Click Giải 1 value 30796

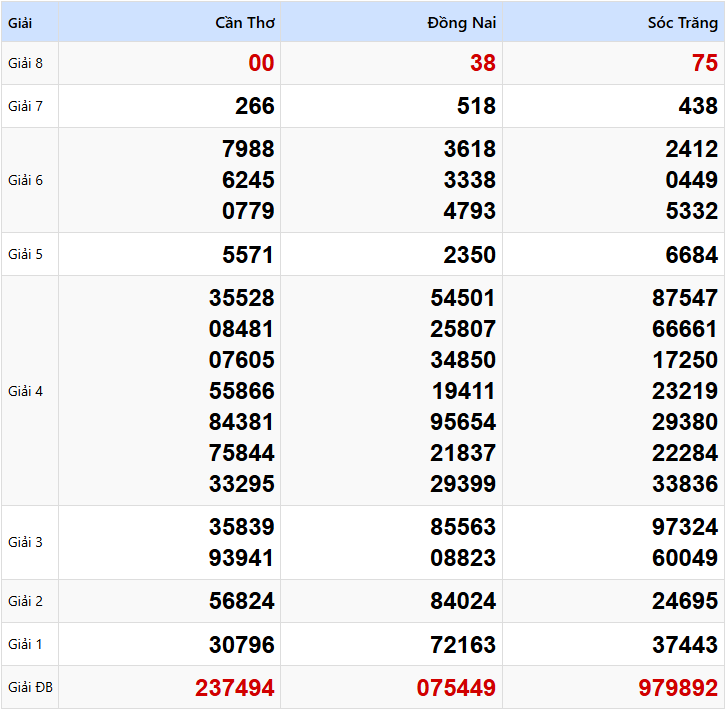[x=242, y=645]
